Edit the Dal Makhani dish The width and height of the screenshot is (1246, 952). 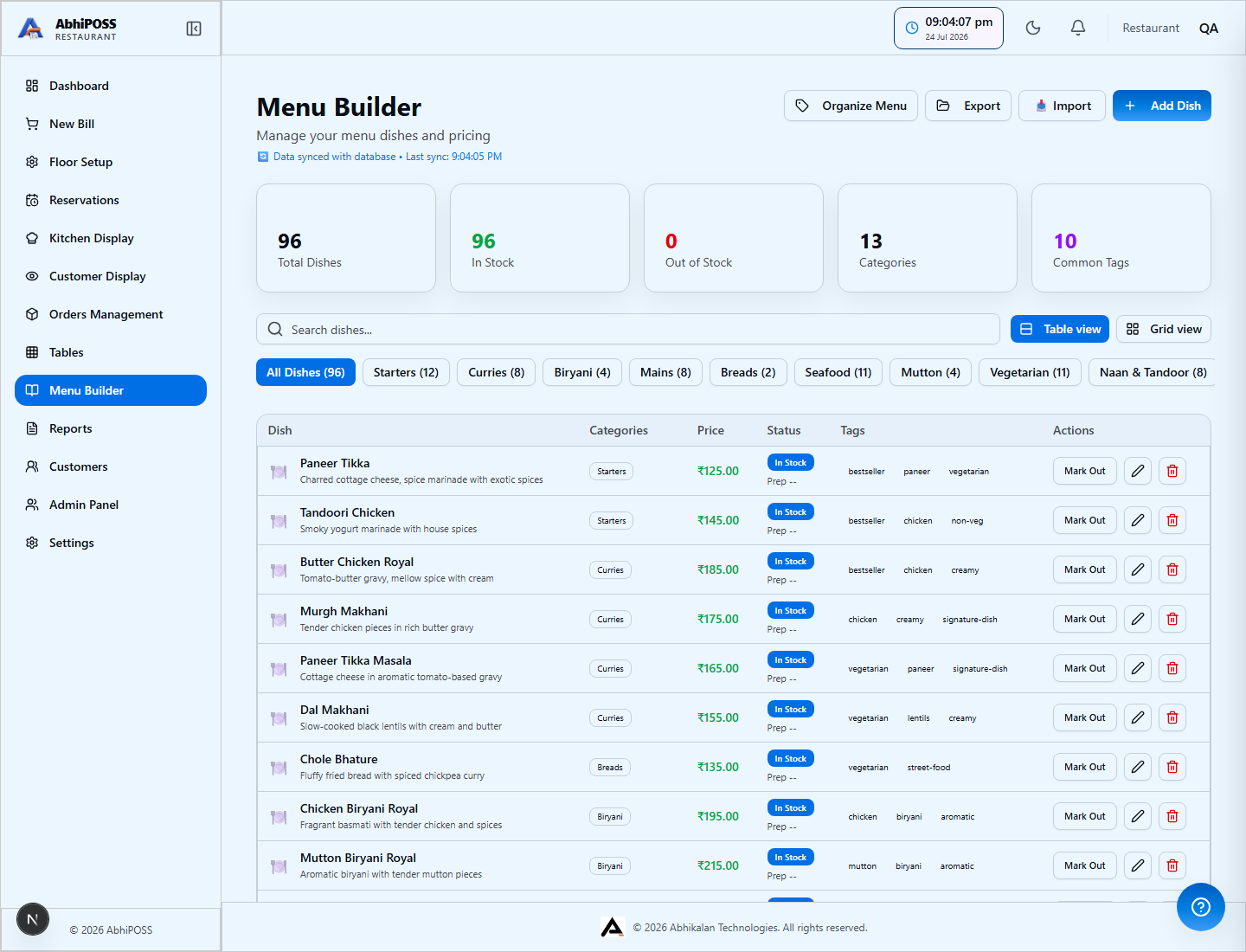click(x=1138, y=717)
